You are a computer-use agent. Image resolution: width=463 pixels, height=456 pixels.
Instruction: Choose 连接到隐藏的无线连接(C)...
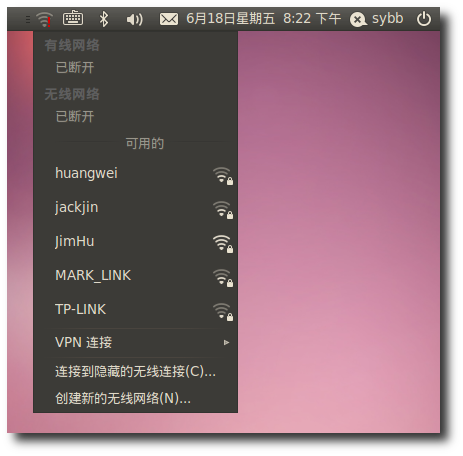(x=136, y=372)
